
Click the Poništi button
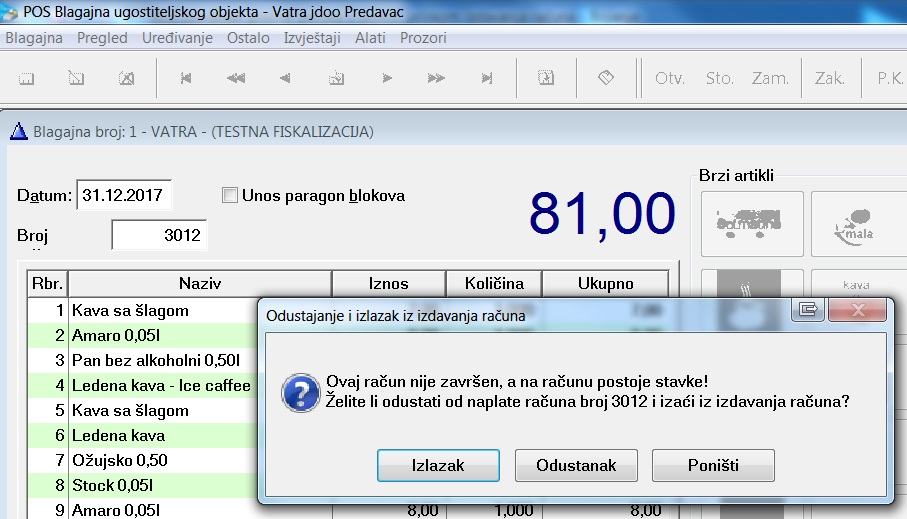click(713, 465)
